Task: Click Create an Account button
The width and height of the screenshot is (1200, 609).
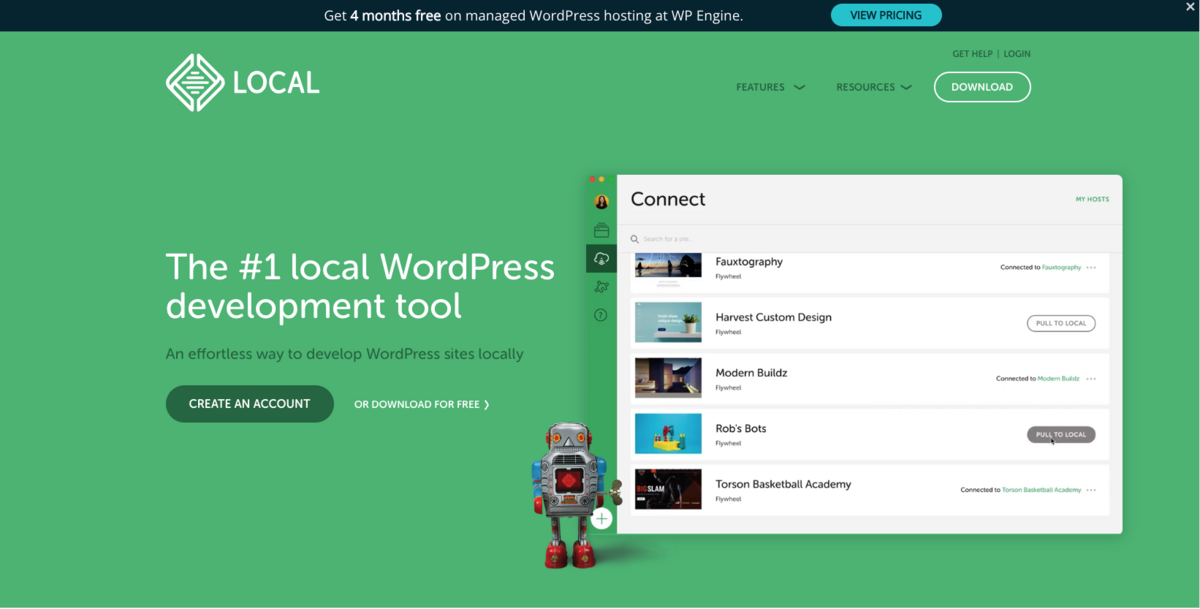Action: point(250,404)
